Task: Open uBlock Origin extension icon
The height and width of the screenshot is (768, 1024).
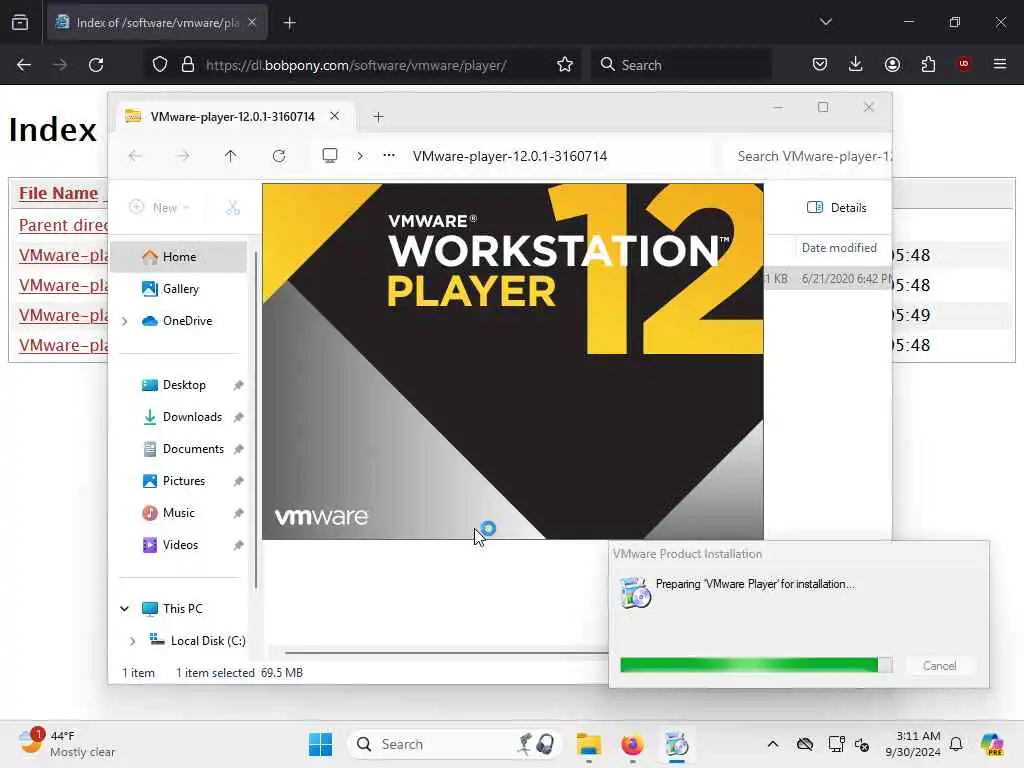Action: 964,64
